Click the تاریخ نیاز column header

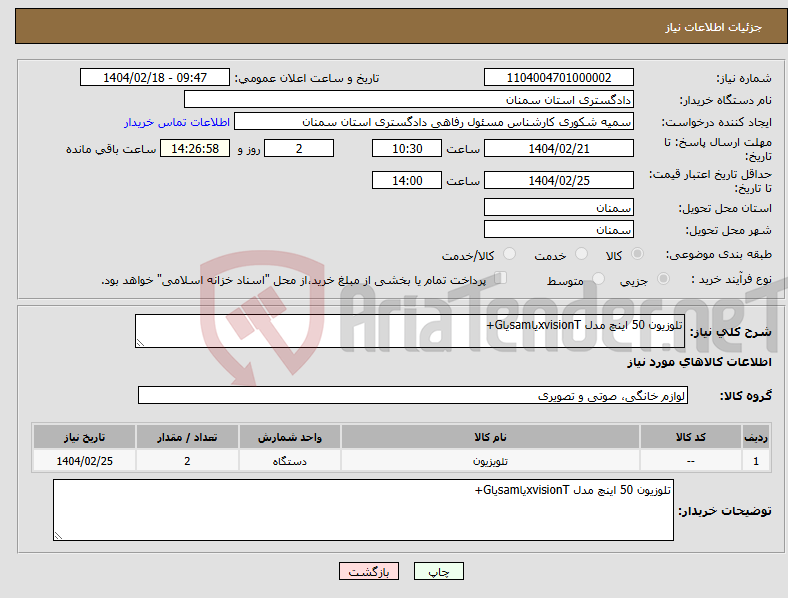(x=84, y=437)
